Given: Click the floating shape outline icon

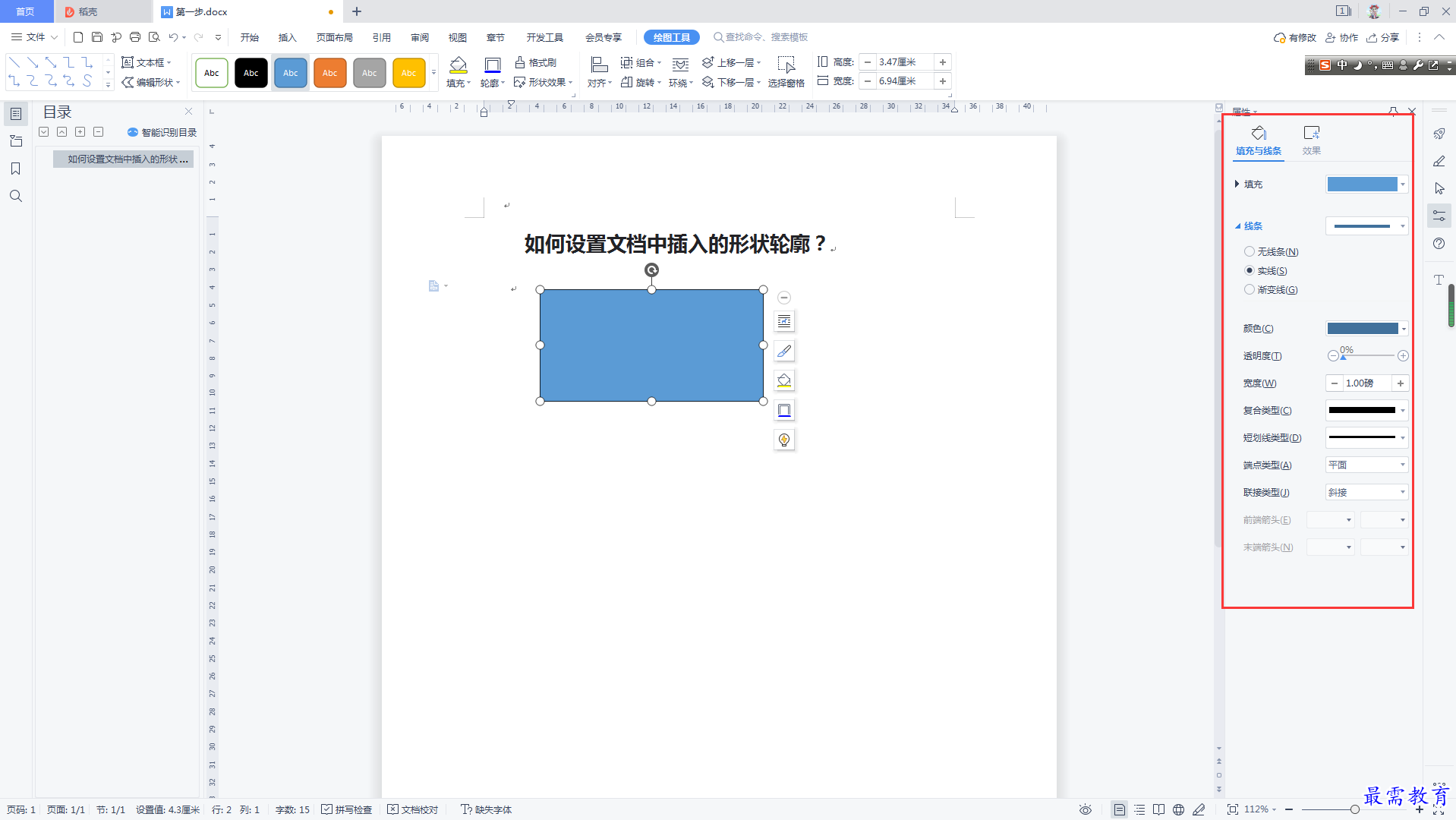Looking at the screenshot, I should 784,410.
